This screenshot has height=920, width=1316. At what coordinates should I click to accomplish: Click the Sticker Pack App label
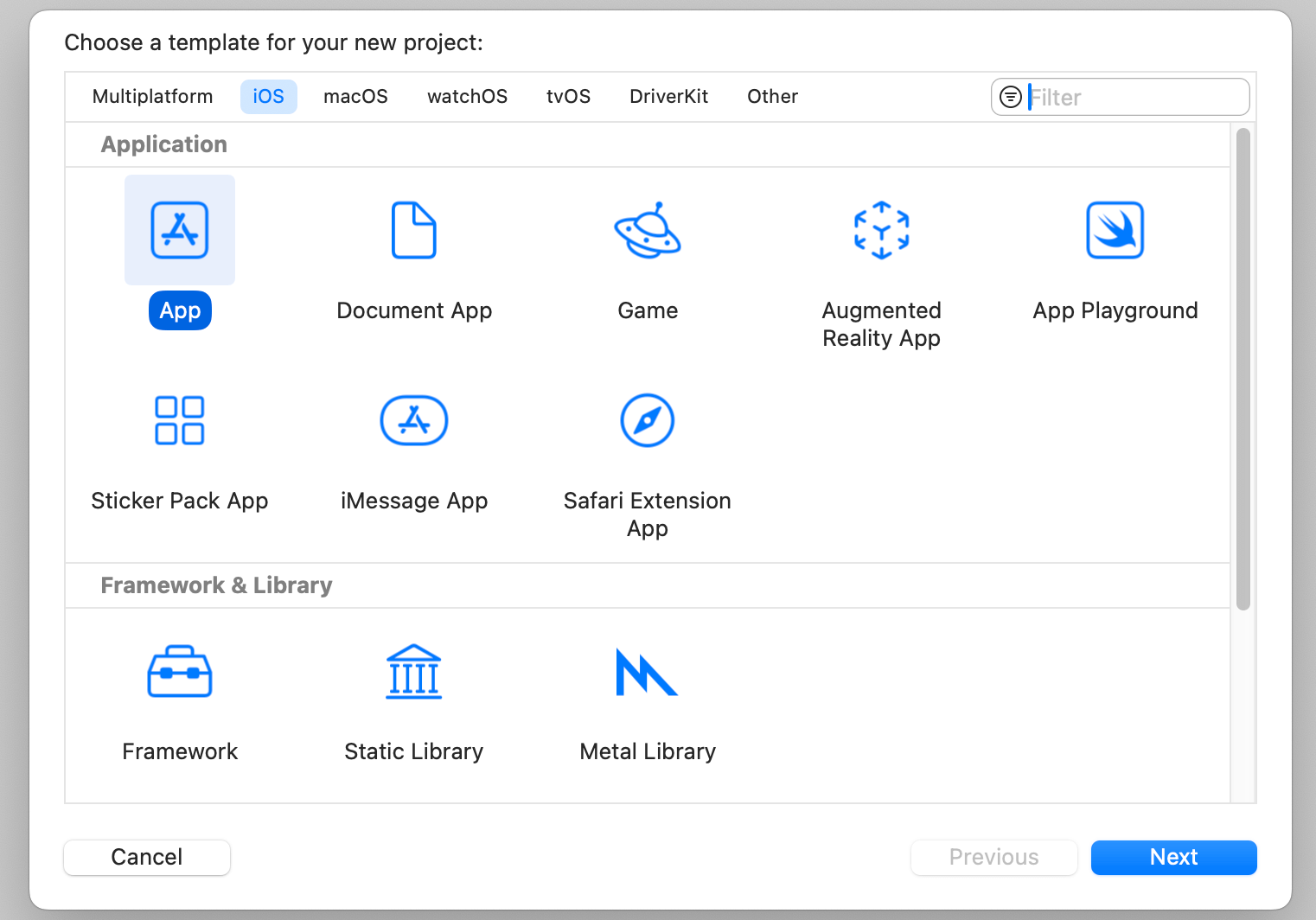pos(180,501)
